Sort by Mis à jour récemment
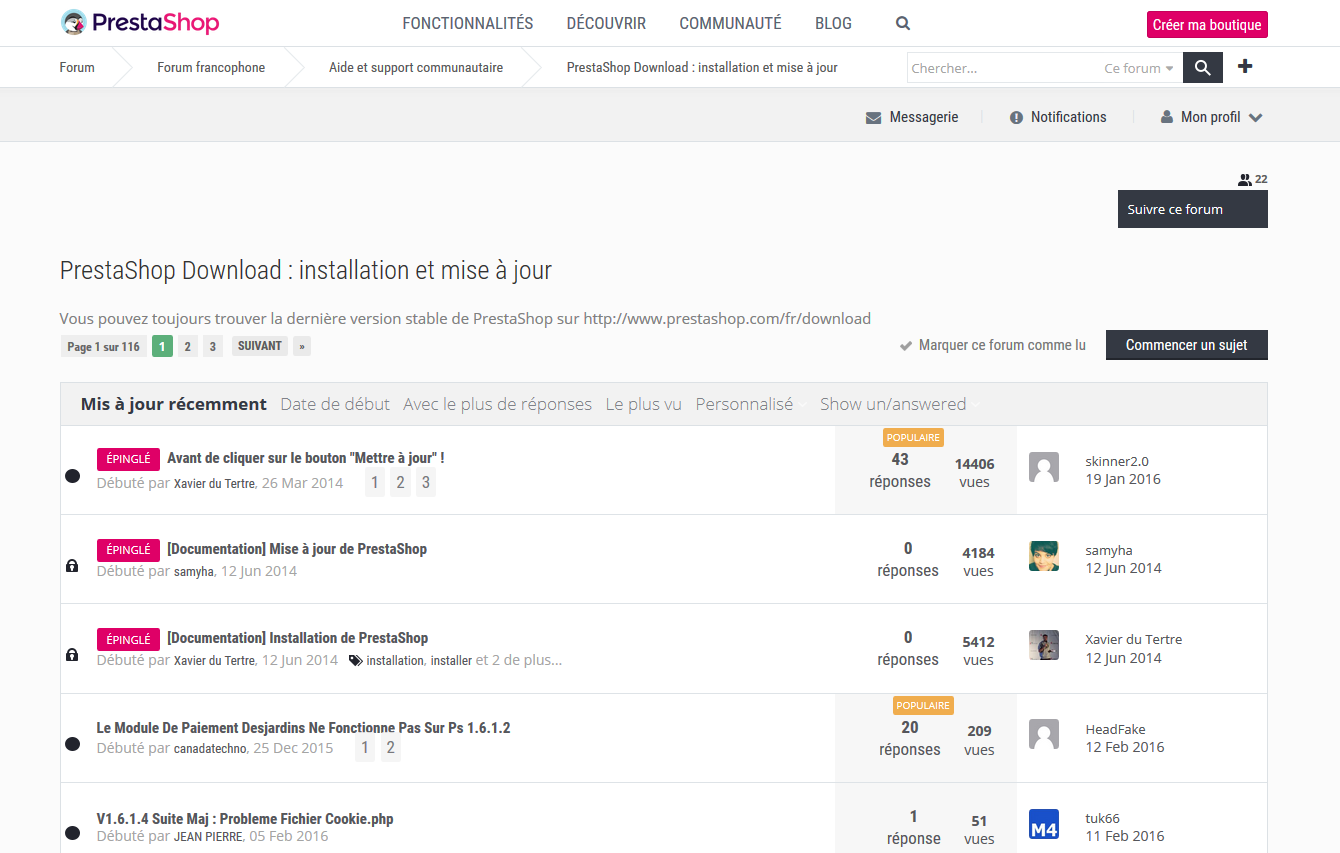Viewport: 1340px width, 853px height. [174, 404]
